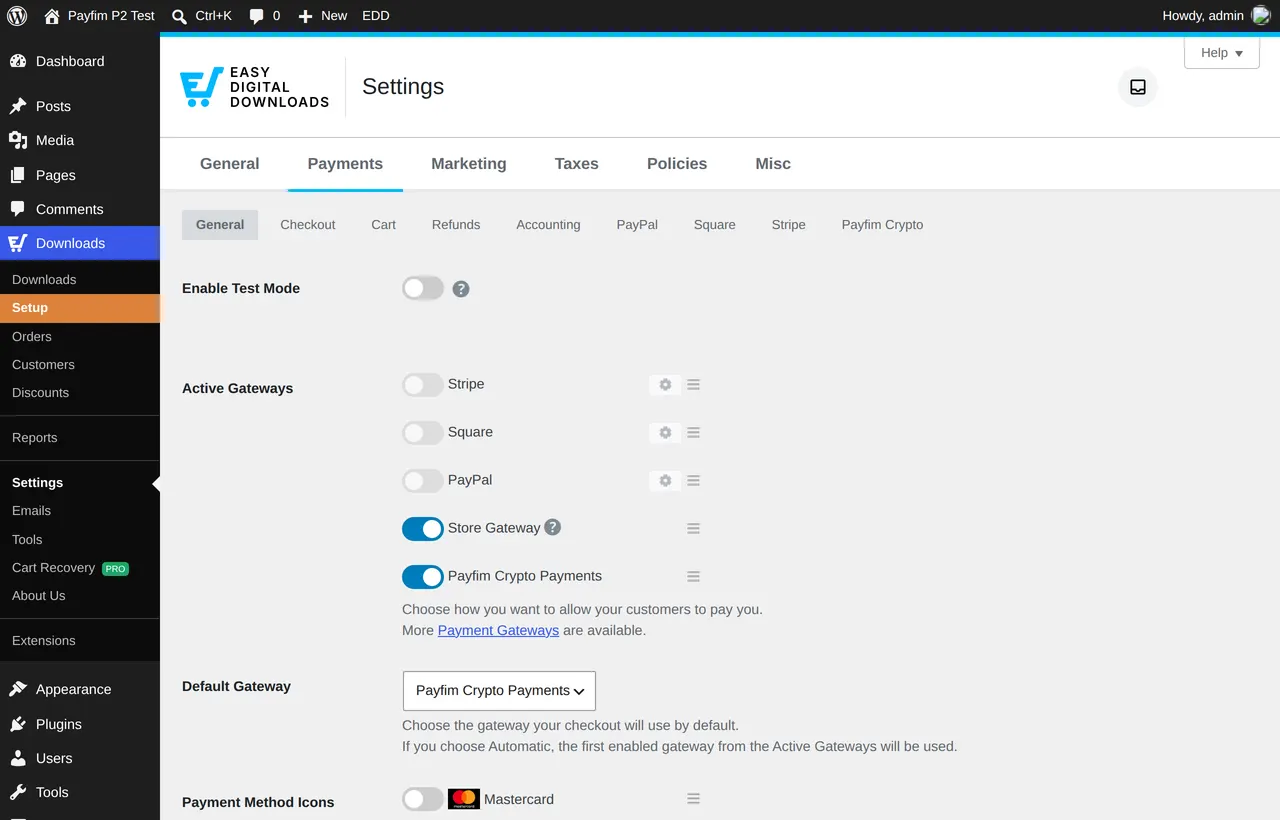The image size is (1280, 820).
Task: Enable the Square gateway toggle
Action: tap(423, 433)
